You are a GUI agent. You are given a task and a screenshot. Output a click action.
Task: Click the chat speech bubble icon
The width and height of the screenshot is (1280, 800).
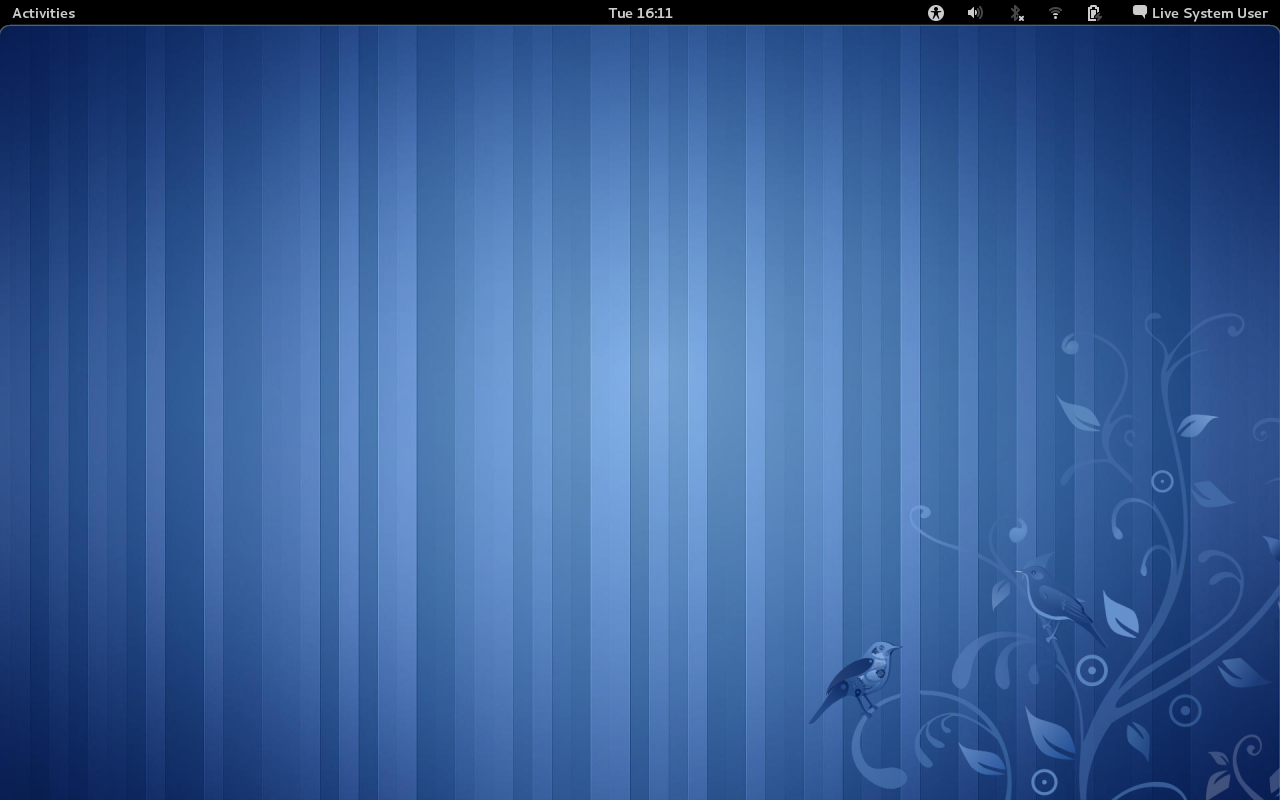[x=1139, y=12]
